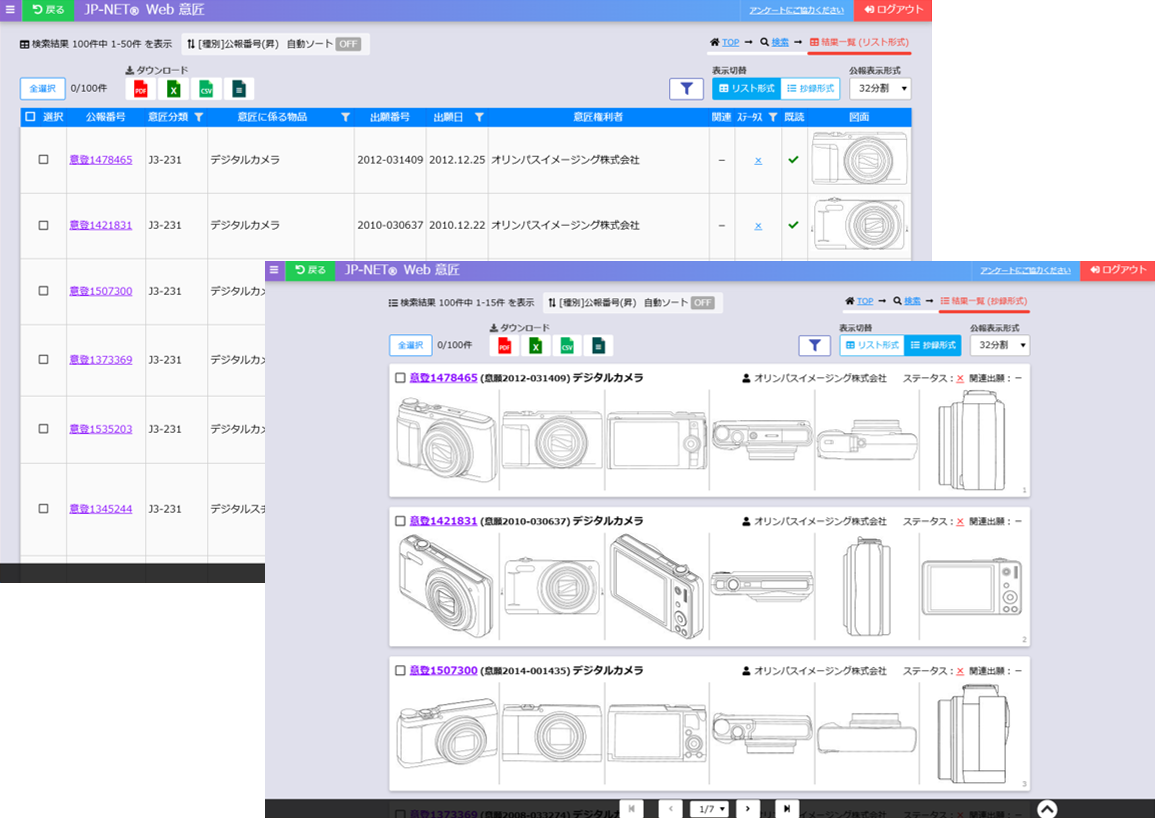The width and height of the screenshot is (1155, 818).
Task: Download PDF in the list-view window
Action: (x=141, y=89)
